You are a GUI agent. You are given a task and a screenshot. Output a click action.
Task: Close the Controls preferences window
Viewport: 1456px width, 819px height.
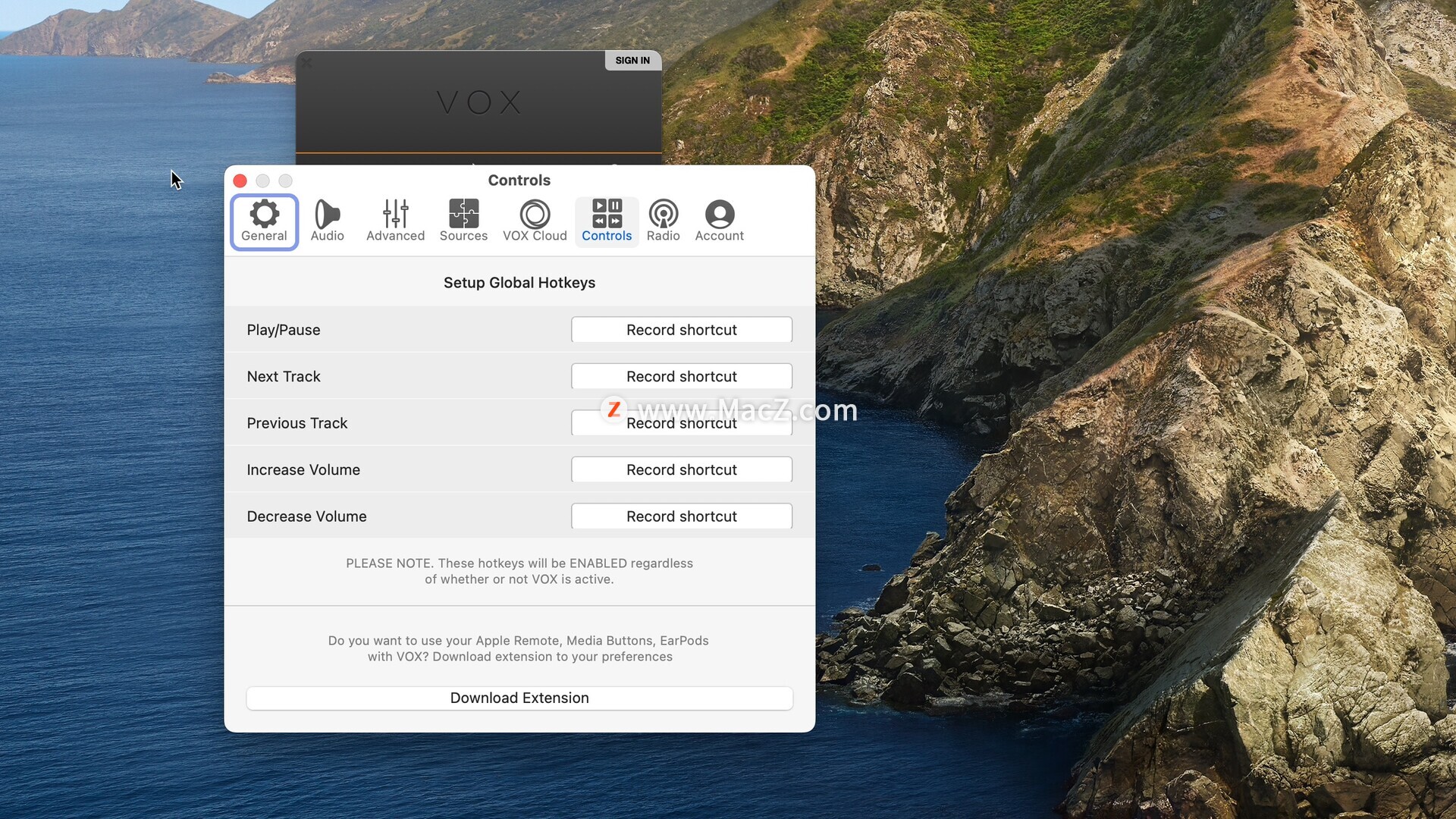(240, 180)
